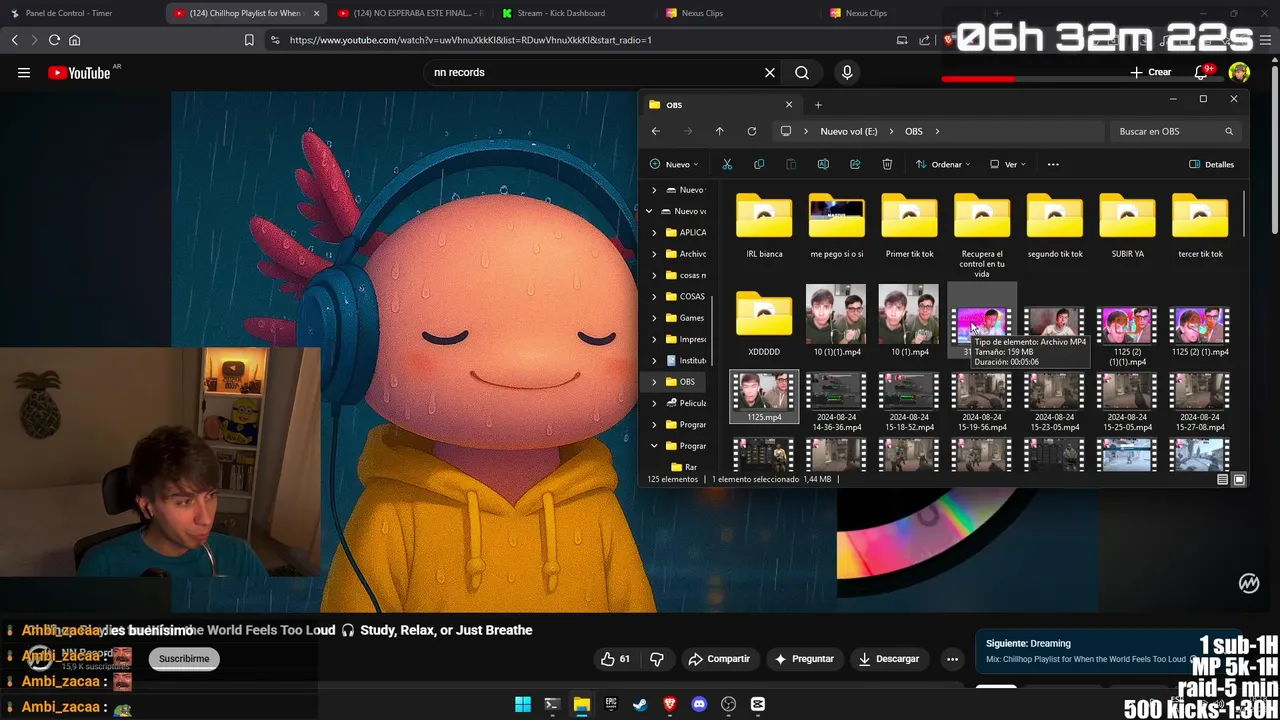Switch to the Chillhop Playlist browser tab
Screen dimensions: 1280x720
(246, 13)
